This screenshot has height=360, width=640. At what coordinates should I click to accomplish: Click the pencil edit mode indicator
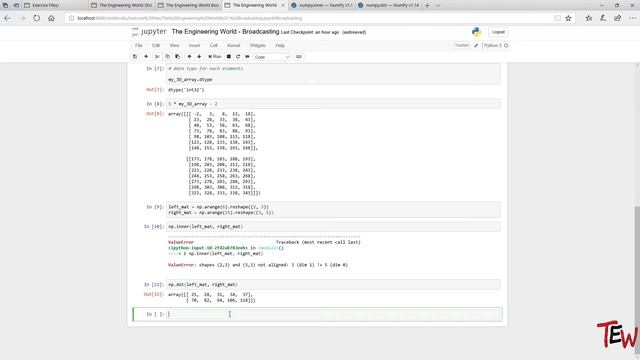(x=476, y=45)
